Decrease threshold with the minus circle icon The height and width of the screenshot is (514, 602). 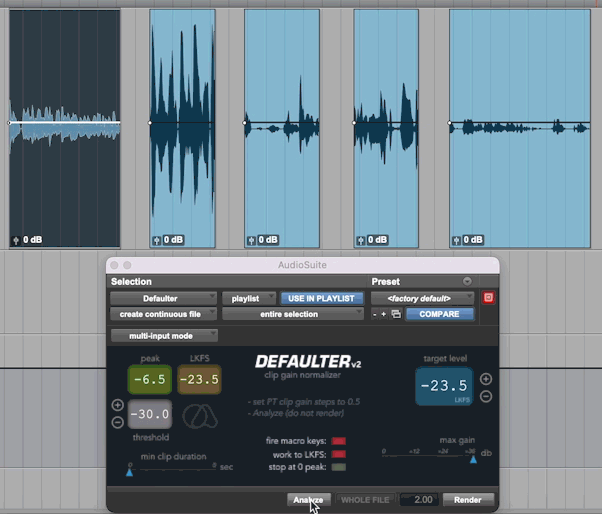point(117,422)
